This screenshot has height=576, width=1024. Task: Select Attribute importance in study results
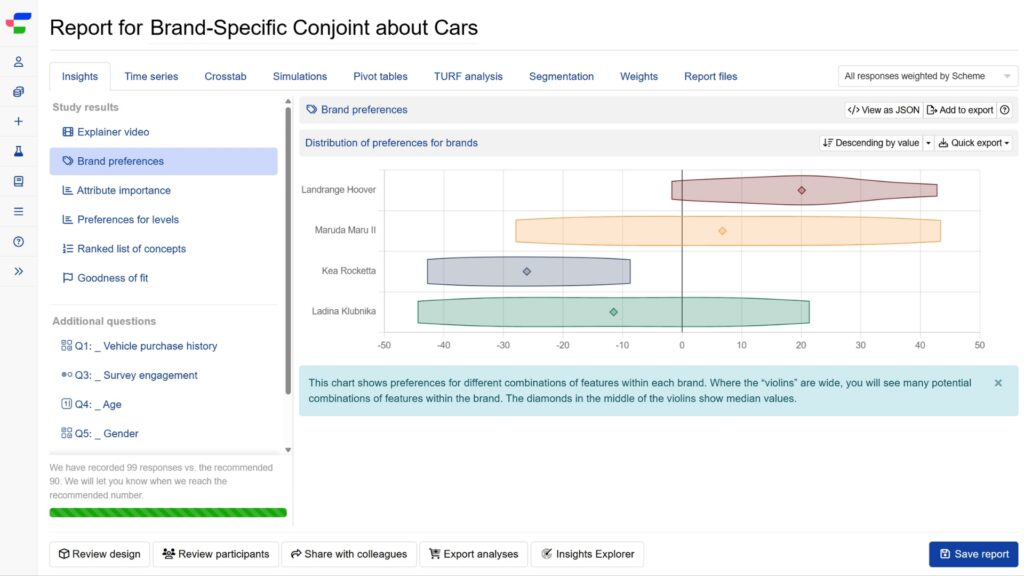(123, 190)
